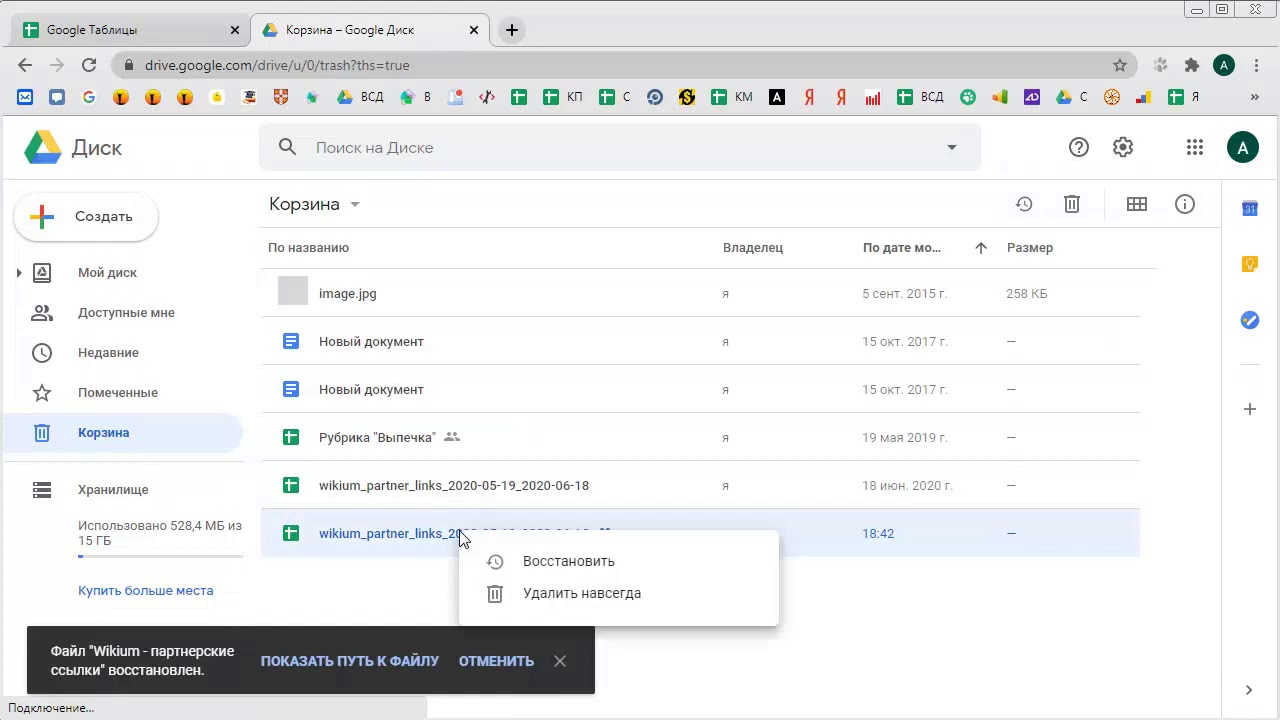Viewport: 1280px width, 720px height.
Task: Click the Google Drive logo
Action: [43, 148]
